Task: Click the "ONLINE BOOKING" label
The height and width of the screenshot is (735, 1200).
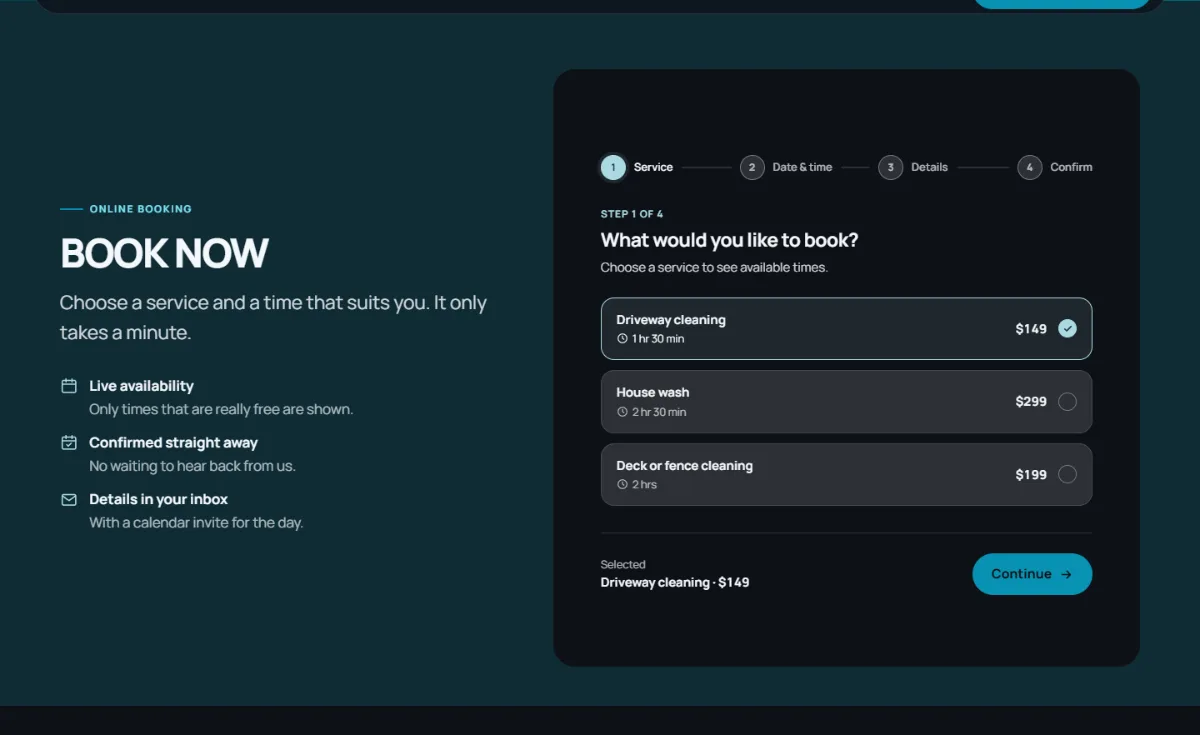Action: pyautogui.click(x=140, y=209)
